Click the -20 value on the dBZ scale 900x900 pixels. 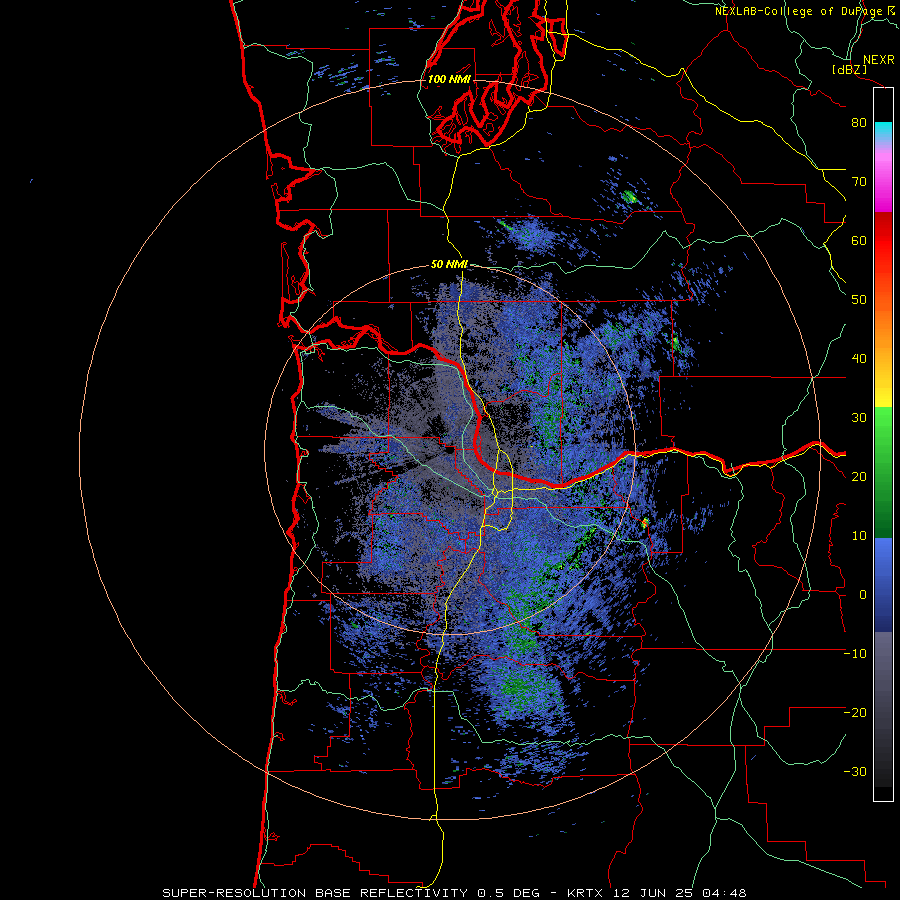click(855, 713)
